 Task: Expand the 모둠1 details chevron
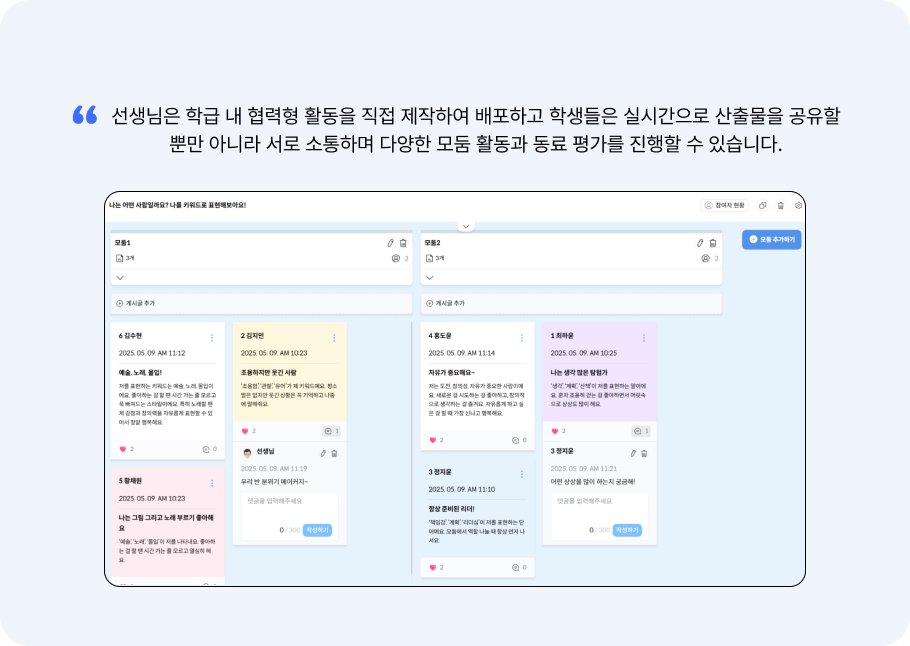[x=120, y=278]
